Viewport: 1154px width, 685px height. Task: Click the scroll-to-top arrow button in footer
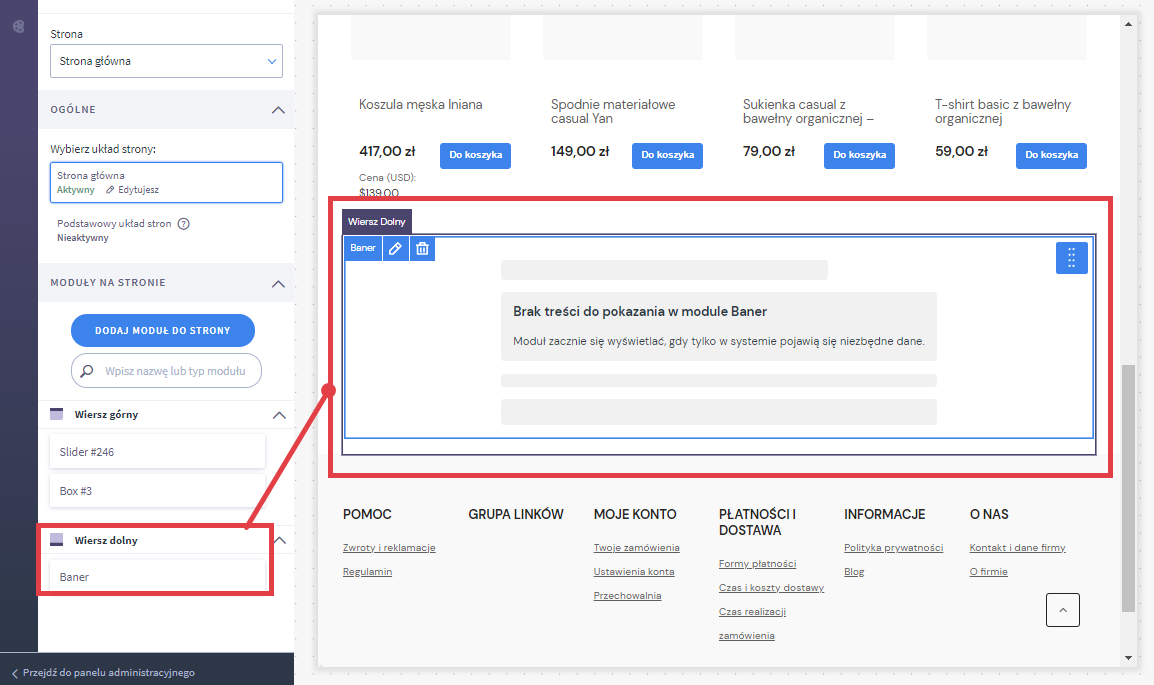[x=1062, y=609]
